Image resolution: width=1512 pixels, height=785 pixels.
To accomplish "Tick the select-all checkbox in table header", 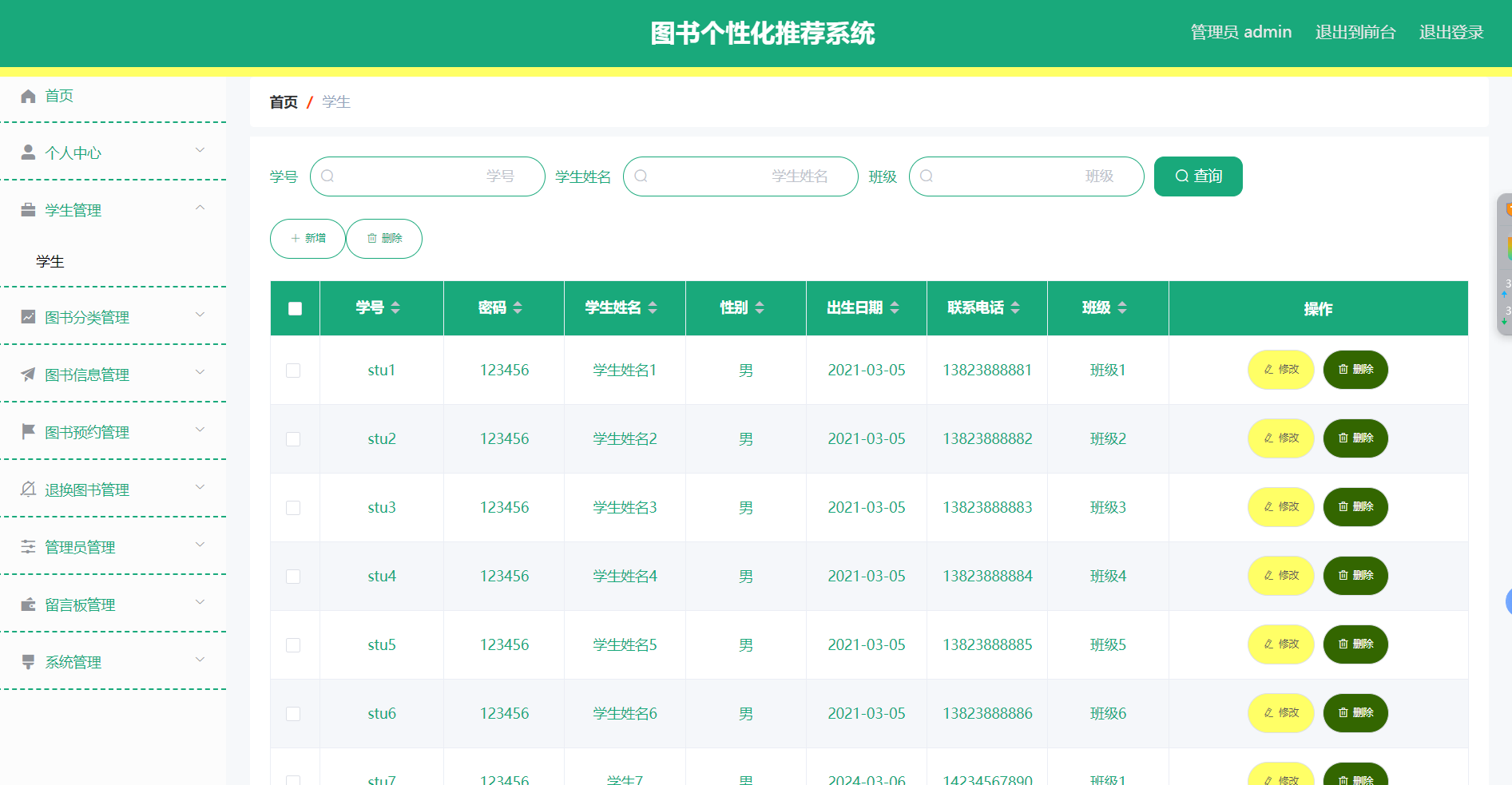I will pos(295,308).
